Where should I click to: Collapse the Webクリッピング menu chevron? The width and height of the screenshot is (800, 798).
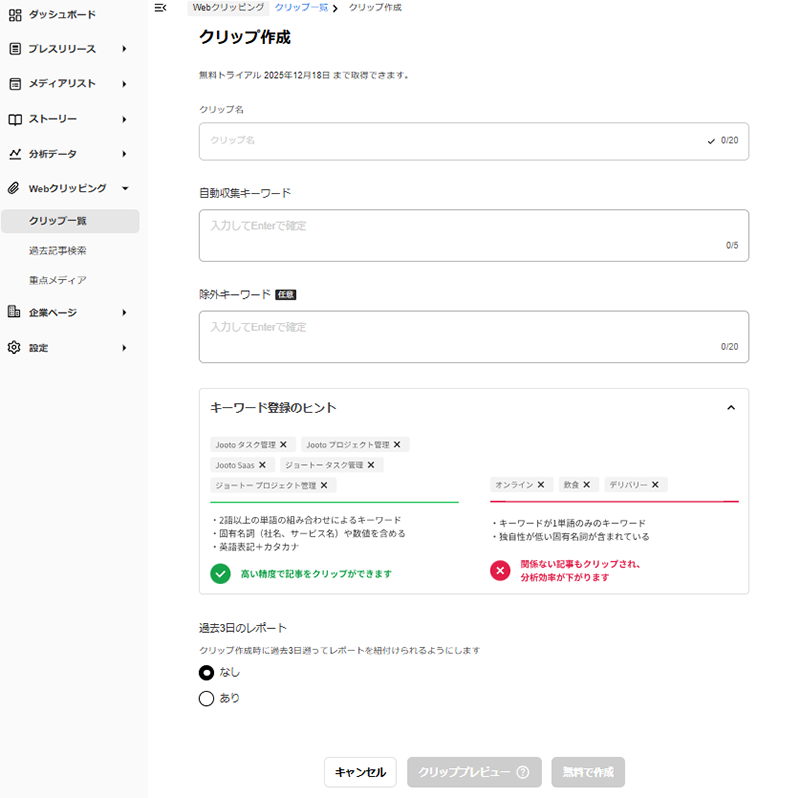[x=125, y=188]
